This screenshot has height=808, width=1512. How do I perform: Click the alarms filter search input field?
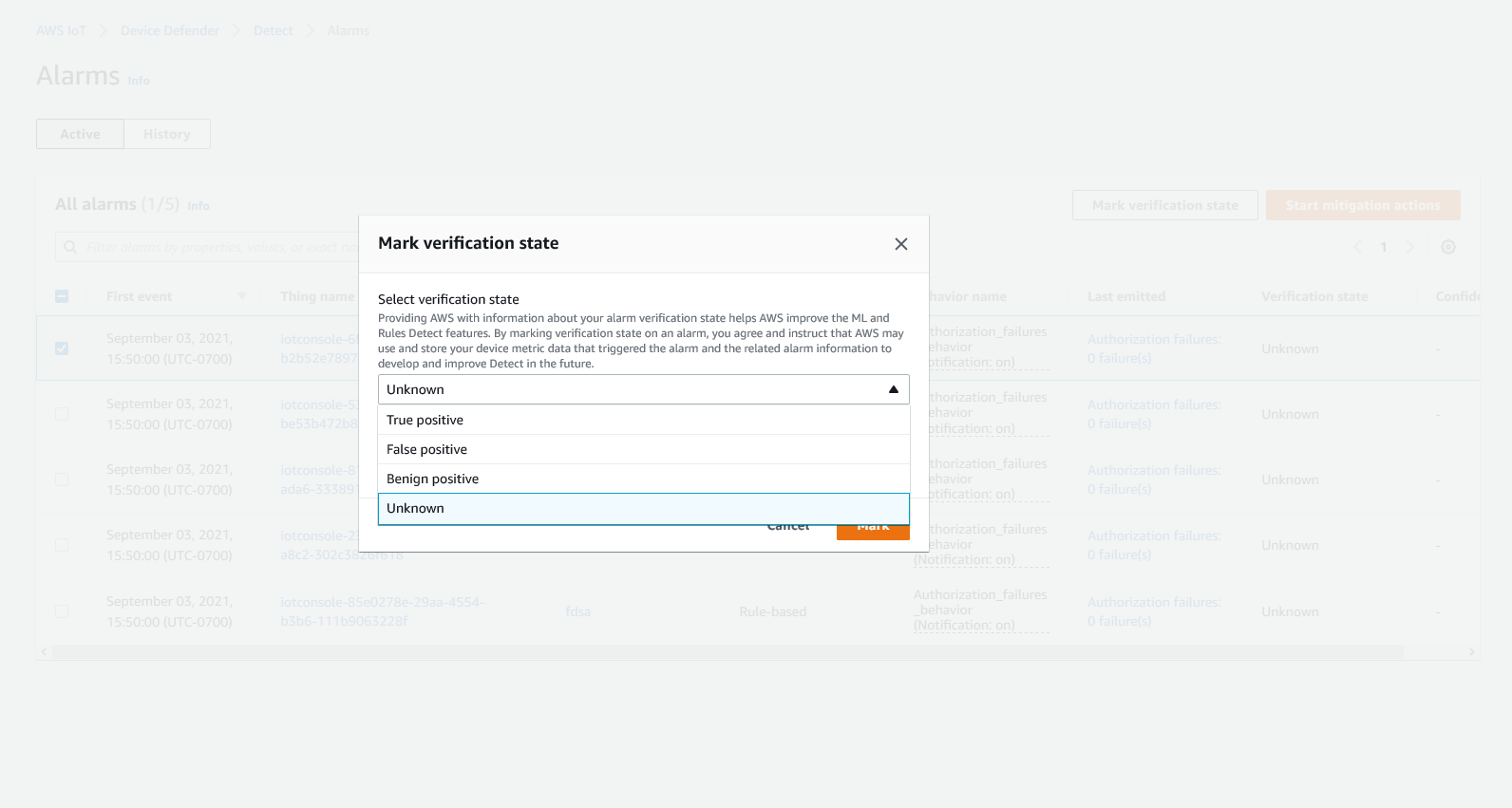[x=209, y=247]
